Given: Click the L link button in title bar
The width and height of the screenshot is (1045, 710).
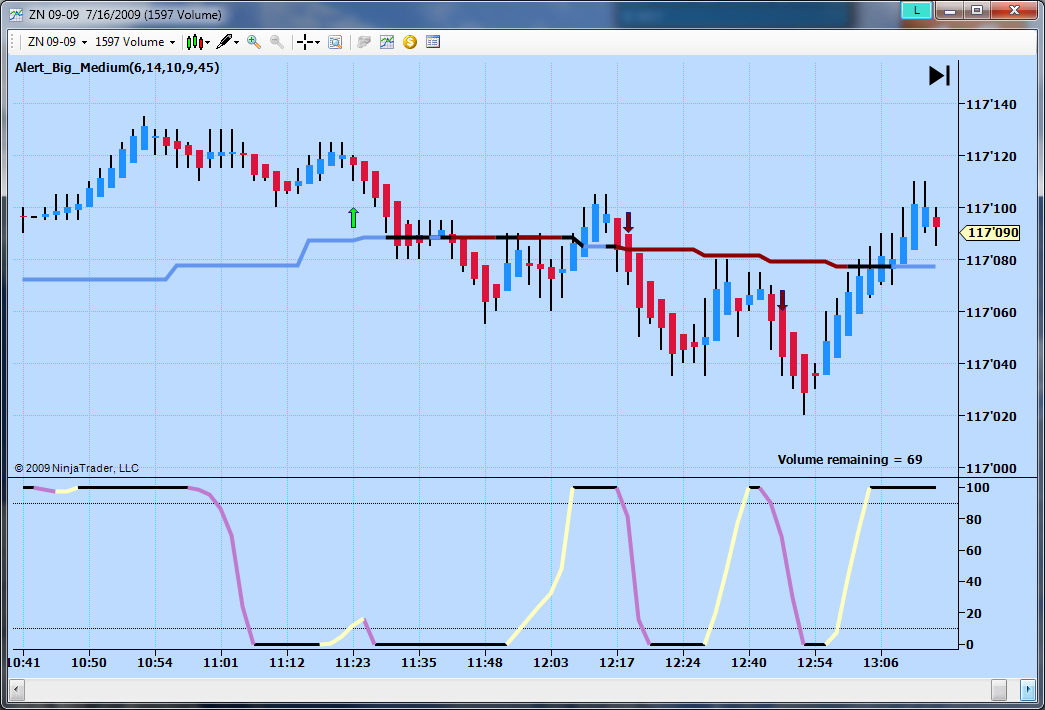Looking at the screenshot, I should coord(916,10).
